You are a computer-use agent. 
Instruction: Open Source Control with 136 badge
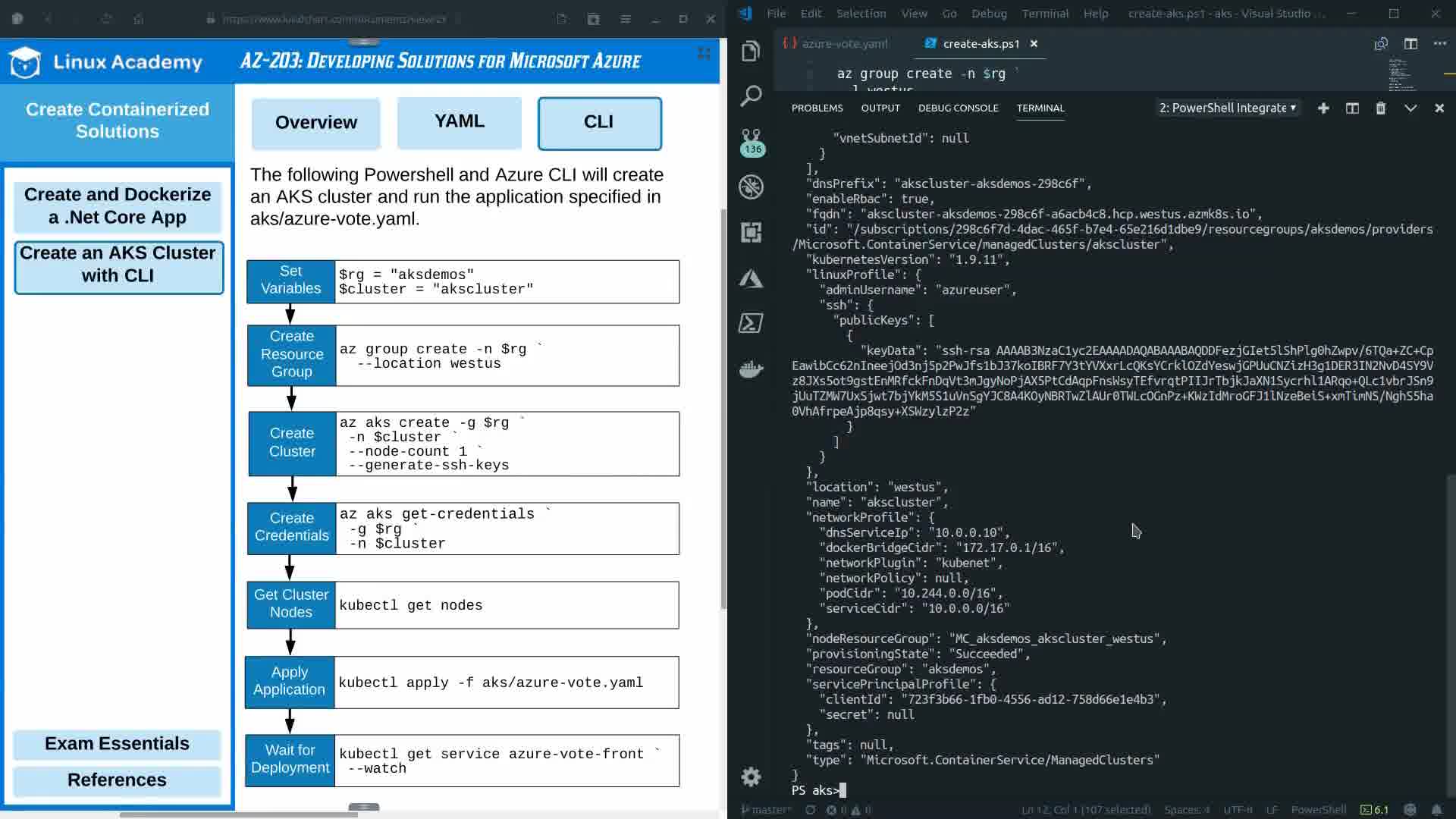point(751,141)
